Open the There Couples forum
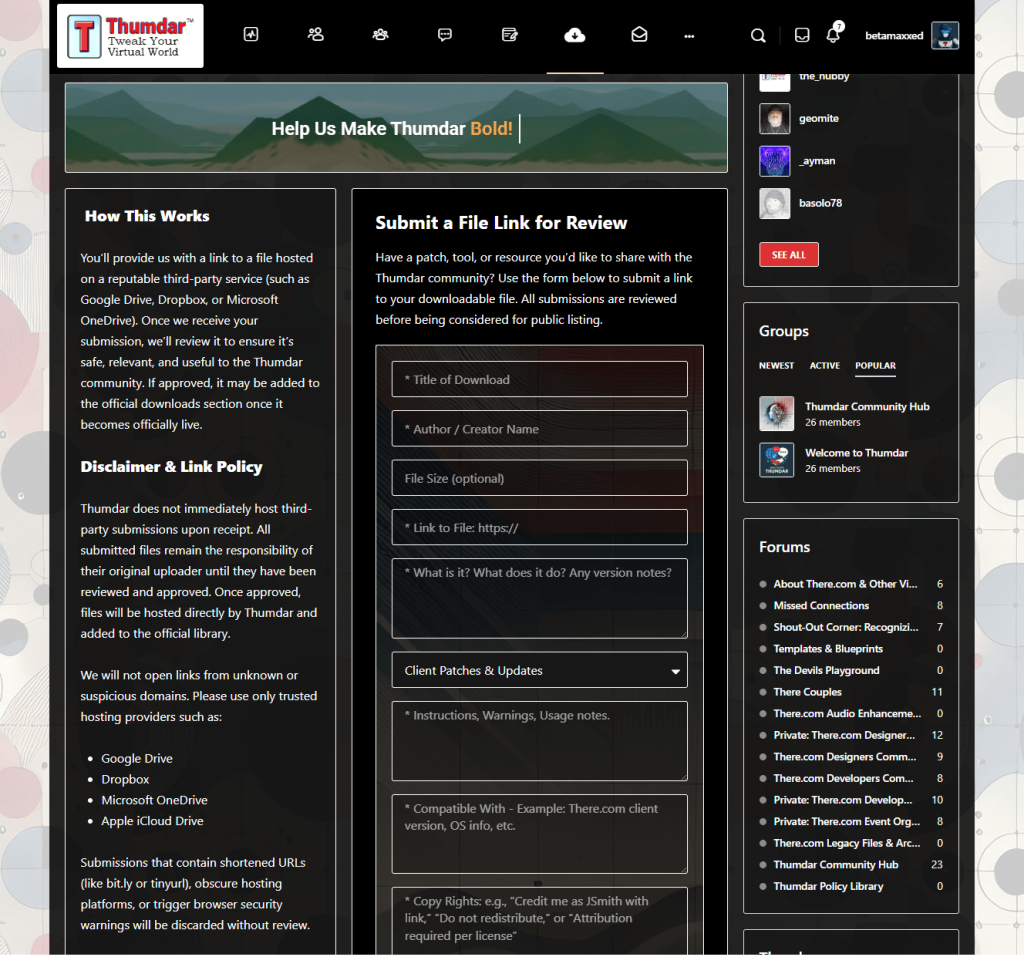The image size is (1024, 957). tap(807, 692)
